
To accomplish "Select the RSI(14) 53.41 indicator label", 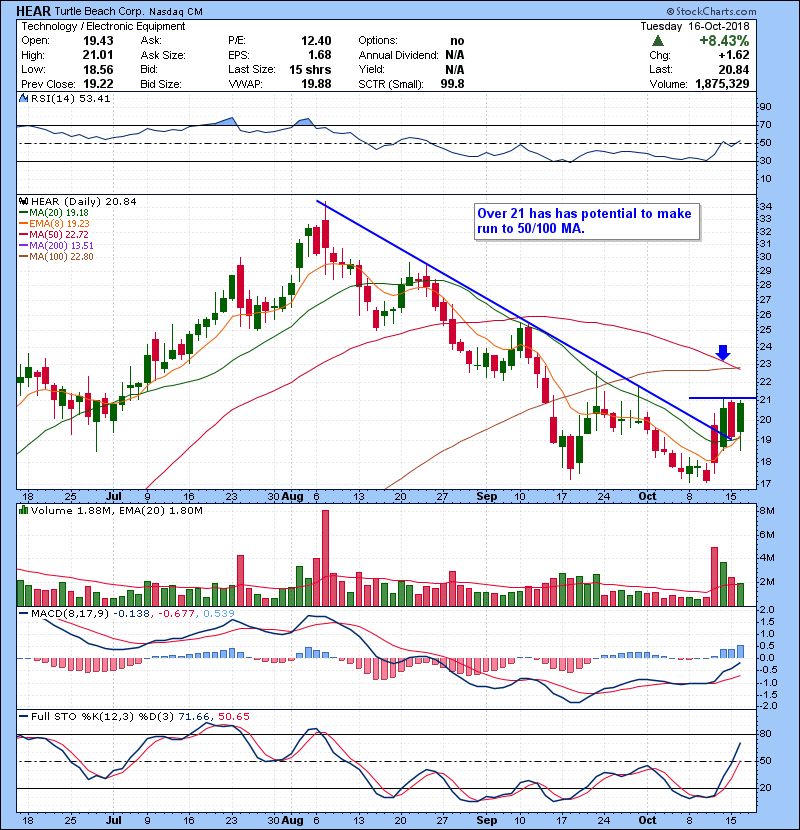I will 70,98.
